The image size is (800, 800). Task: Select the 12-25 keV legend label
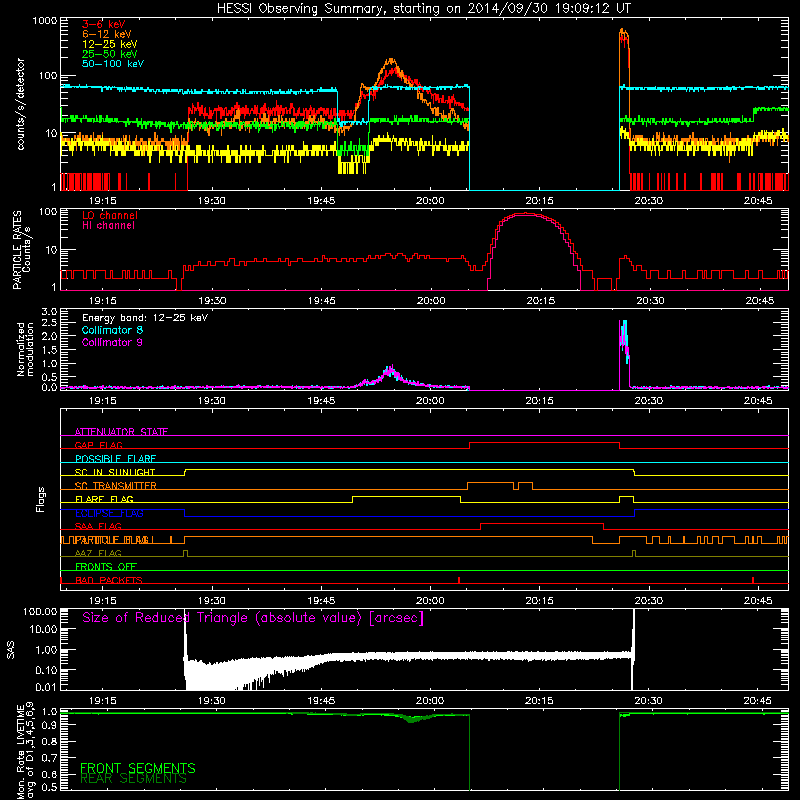109,44
